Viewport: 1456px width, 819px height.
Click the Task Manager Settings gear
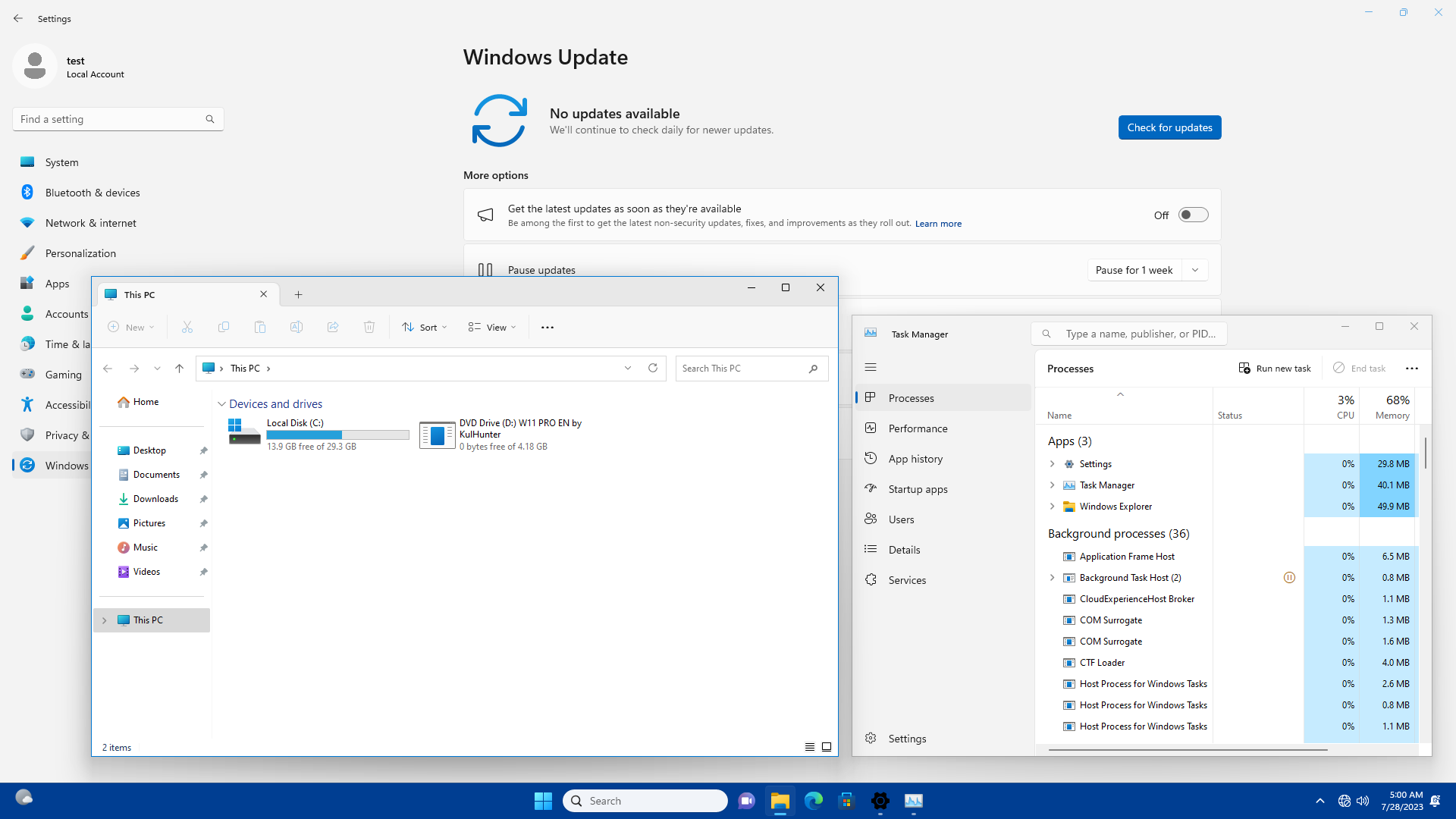(871, 739)
